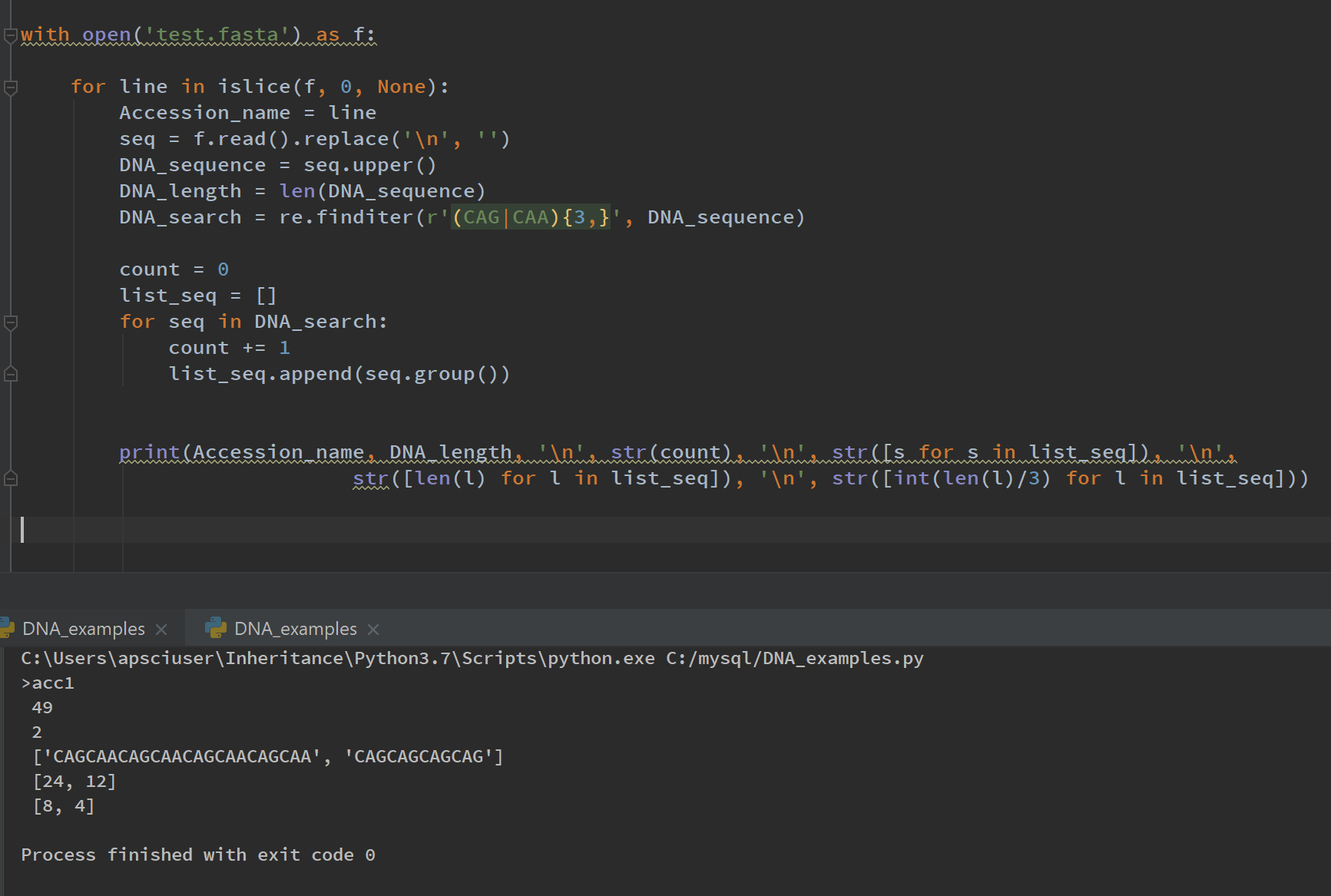Click the 'list_seq = []' line
This screenshot has width=1331, height=896.
(x=198, y=296)
